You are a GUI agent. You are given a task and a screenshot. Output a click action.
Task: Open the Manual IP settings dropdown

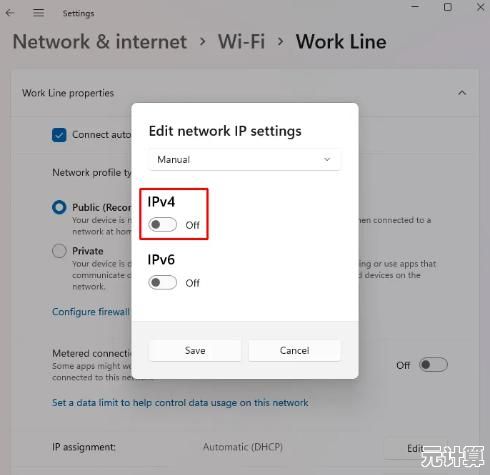[245, 160]
